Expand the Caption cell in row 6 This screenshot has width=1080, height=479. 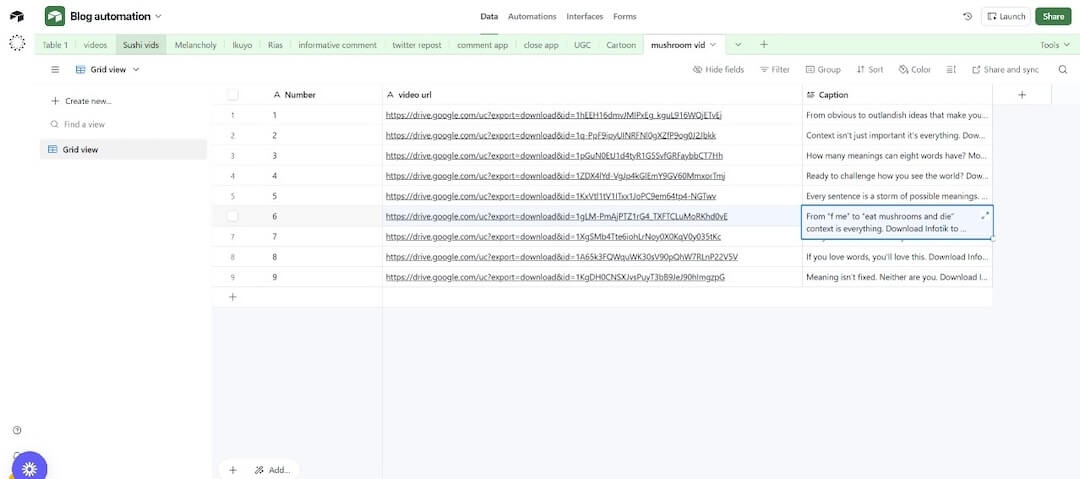click(x=985, y=216)
